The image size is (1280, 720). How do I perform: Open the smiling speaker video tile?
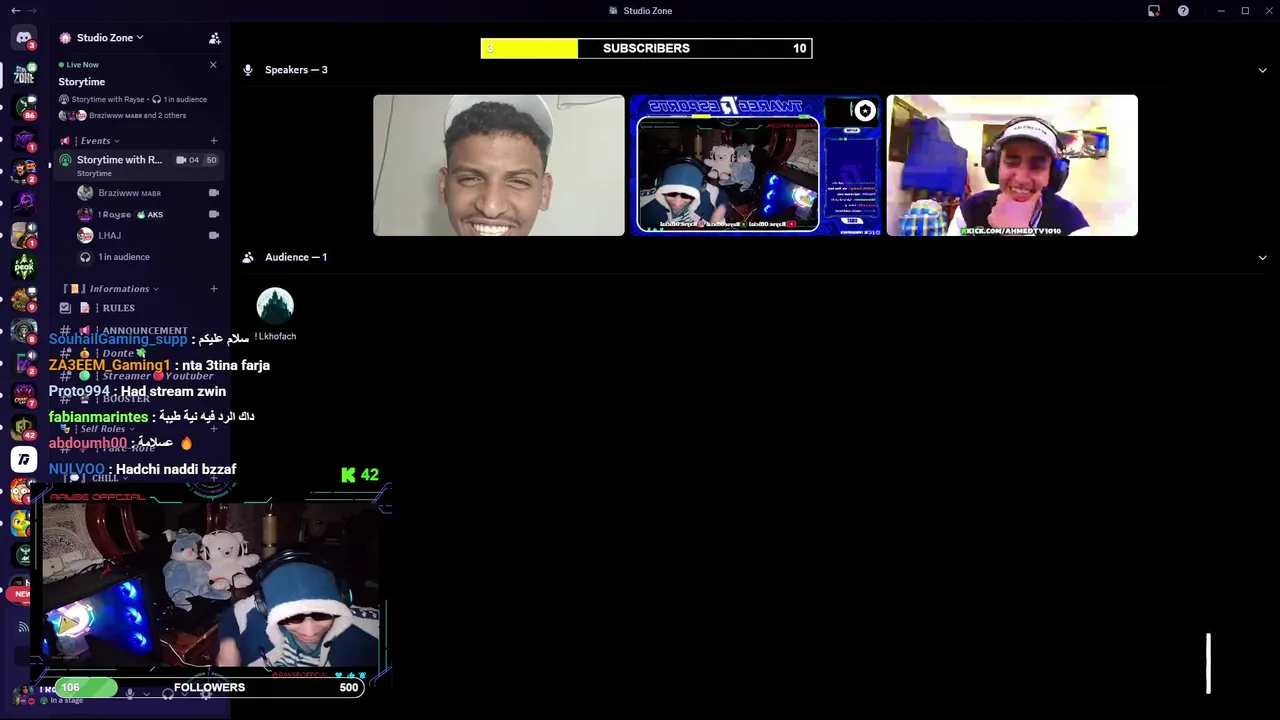point(499,165)
